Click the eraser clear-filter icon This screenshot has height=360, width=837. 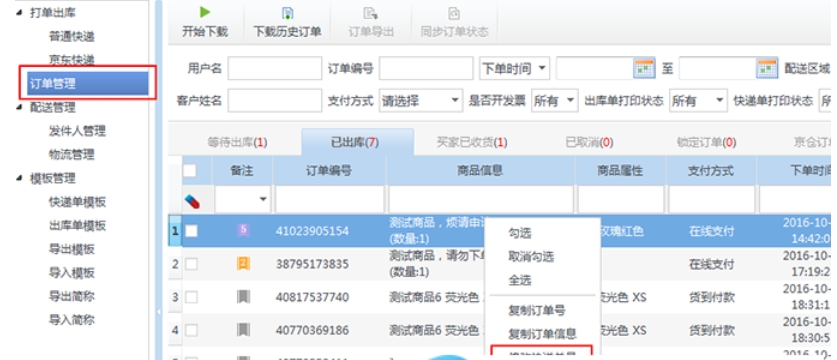pos(192,201)
